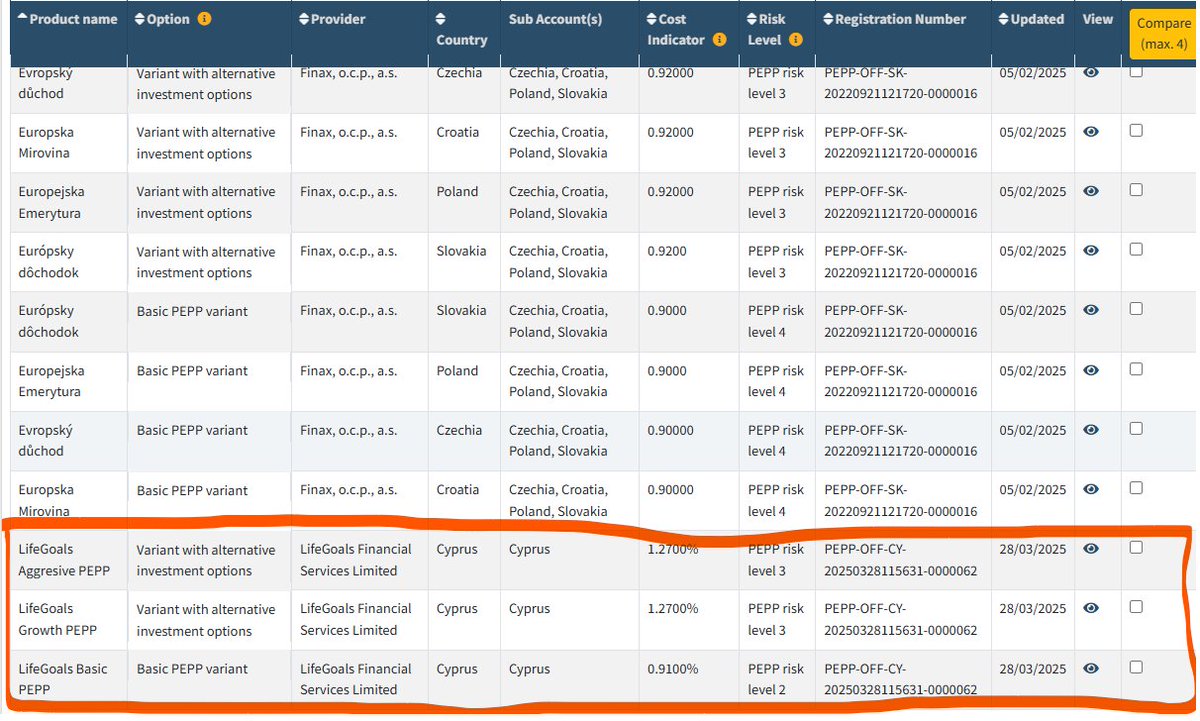Sort by the Provider column arrows
The image size is (1200, 721).
coord(305,19)
